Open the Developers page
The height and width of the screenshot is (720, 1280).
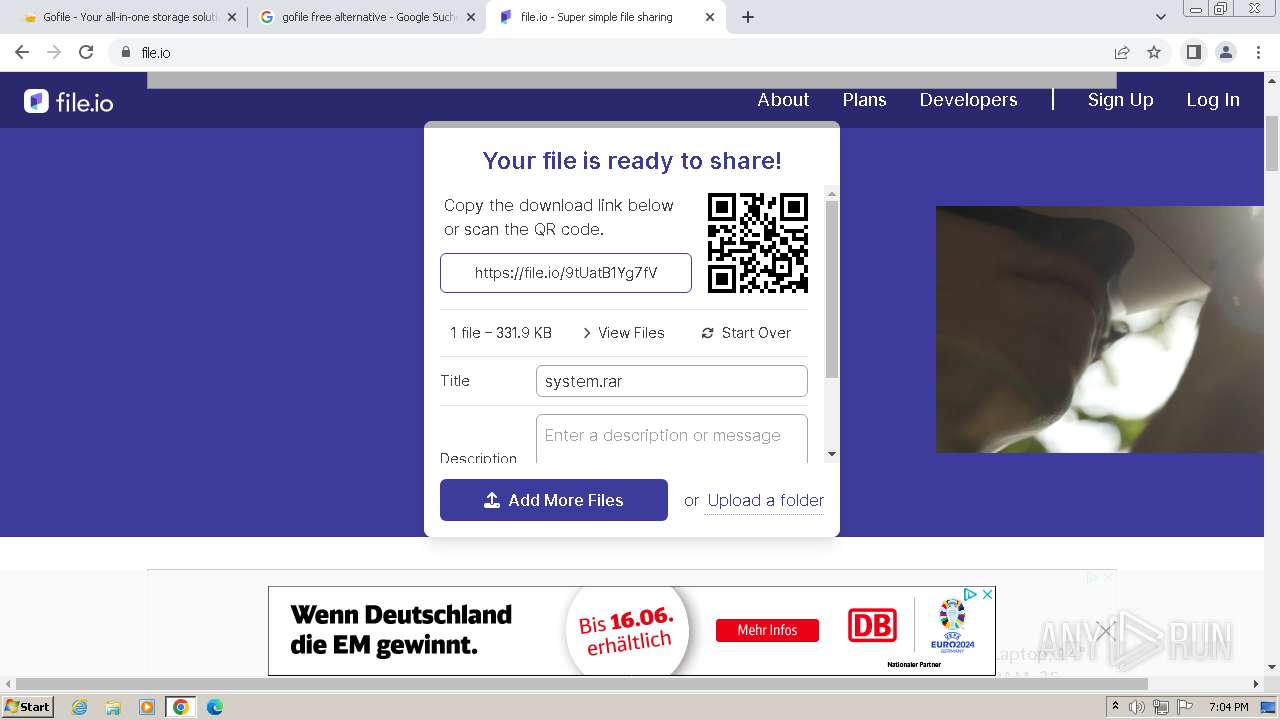(x=968, y=100)
